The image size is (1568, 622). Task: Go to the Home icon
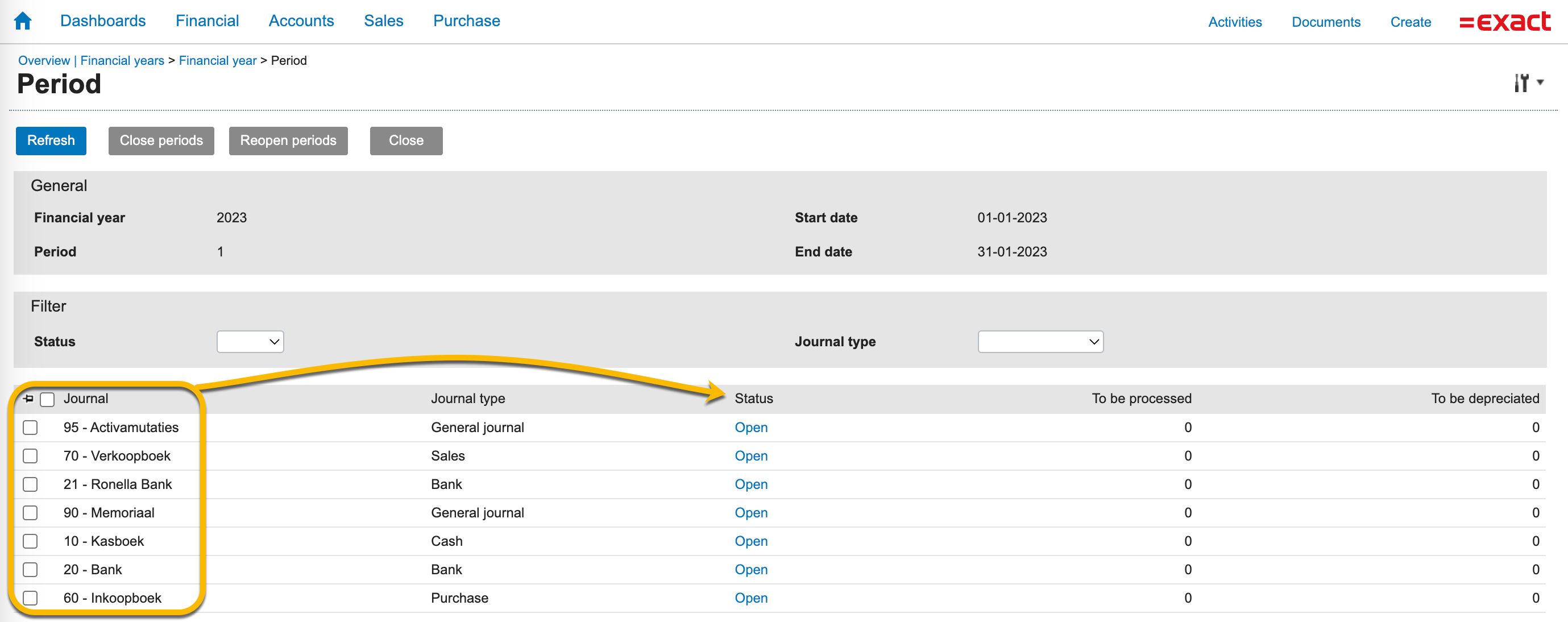coord(23,20)
